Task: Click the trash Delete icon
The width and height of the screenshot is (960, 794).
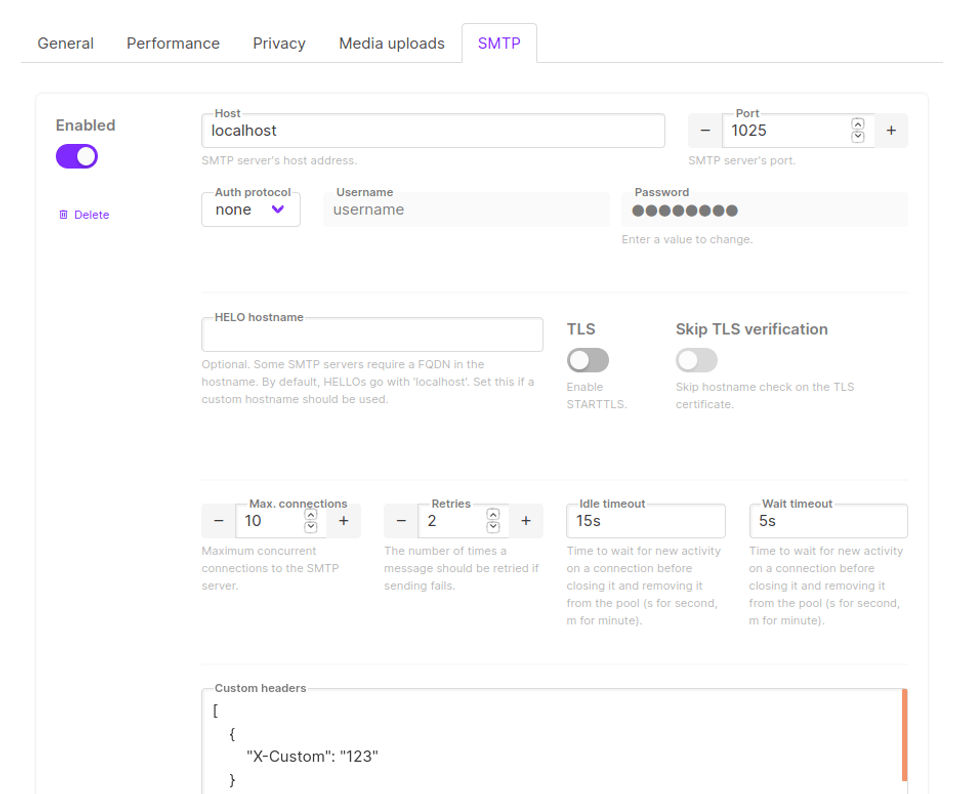Action: tap(64, 215)
